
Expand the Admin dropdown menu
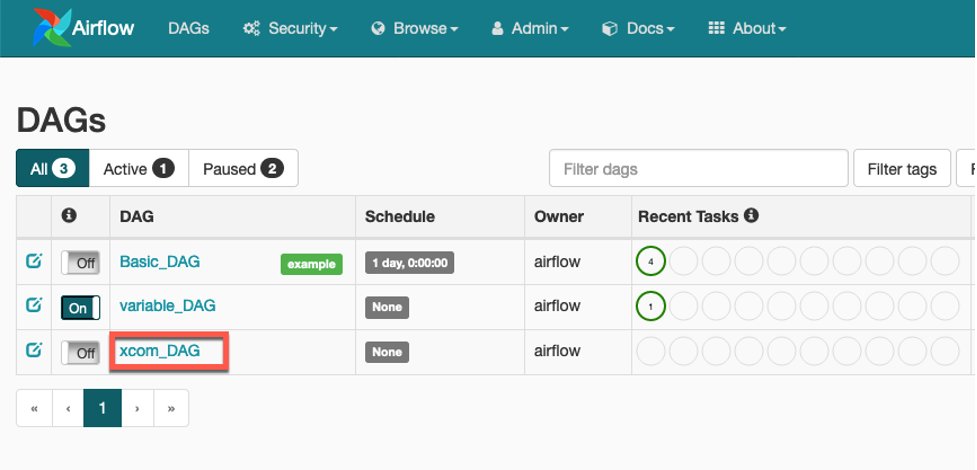tap(530, 29)
